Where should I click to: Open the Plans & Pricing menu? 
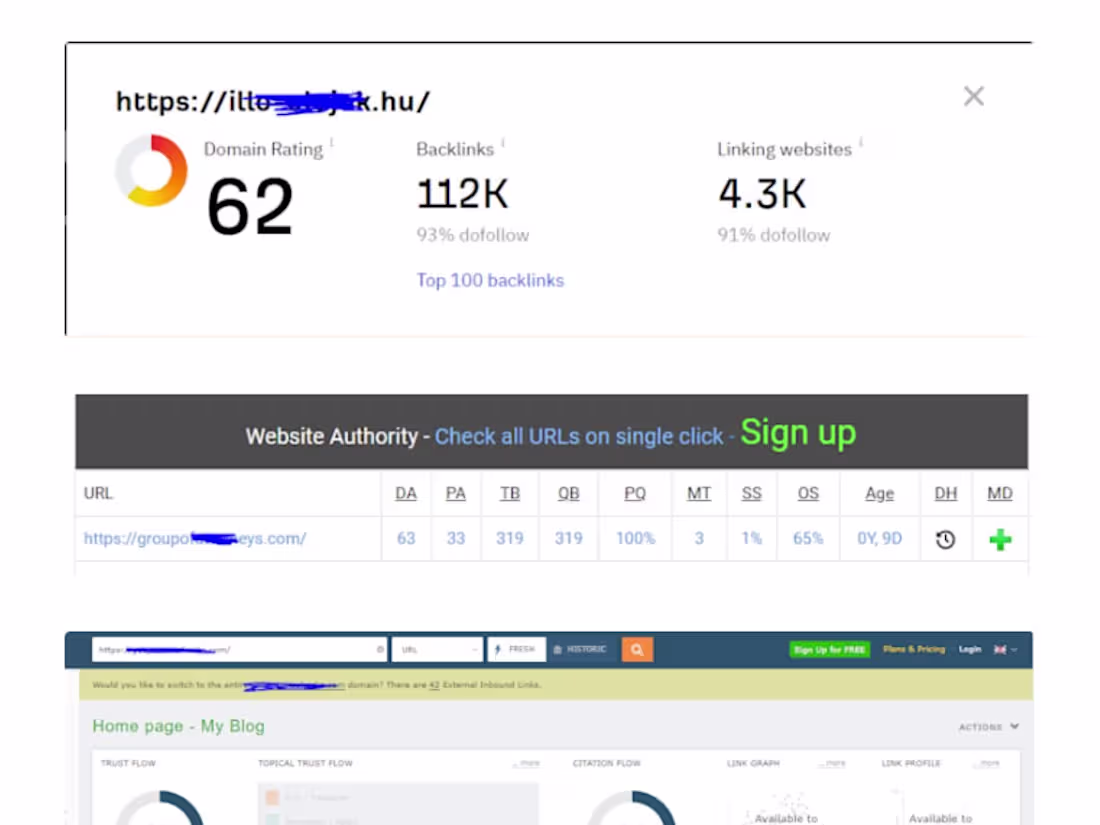click(x=913, y=649)
